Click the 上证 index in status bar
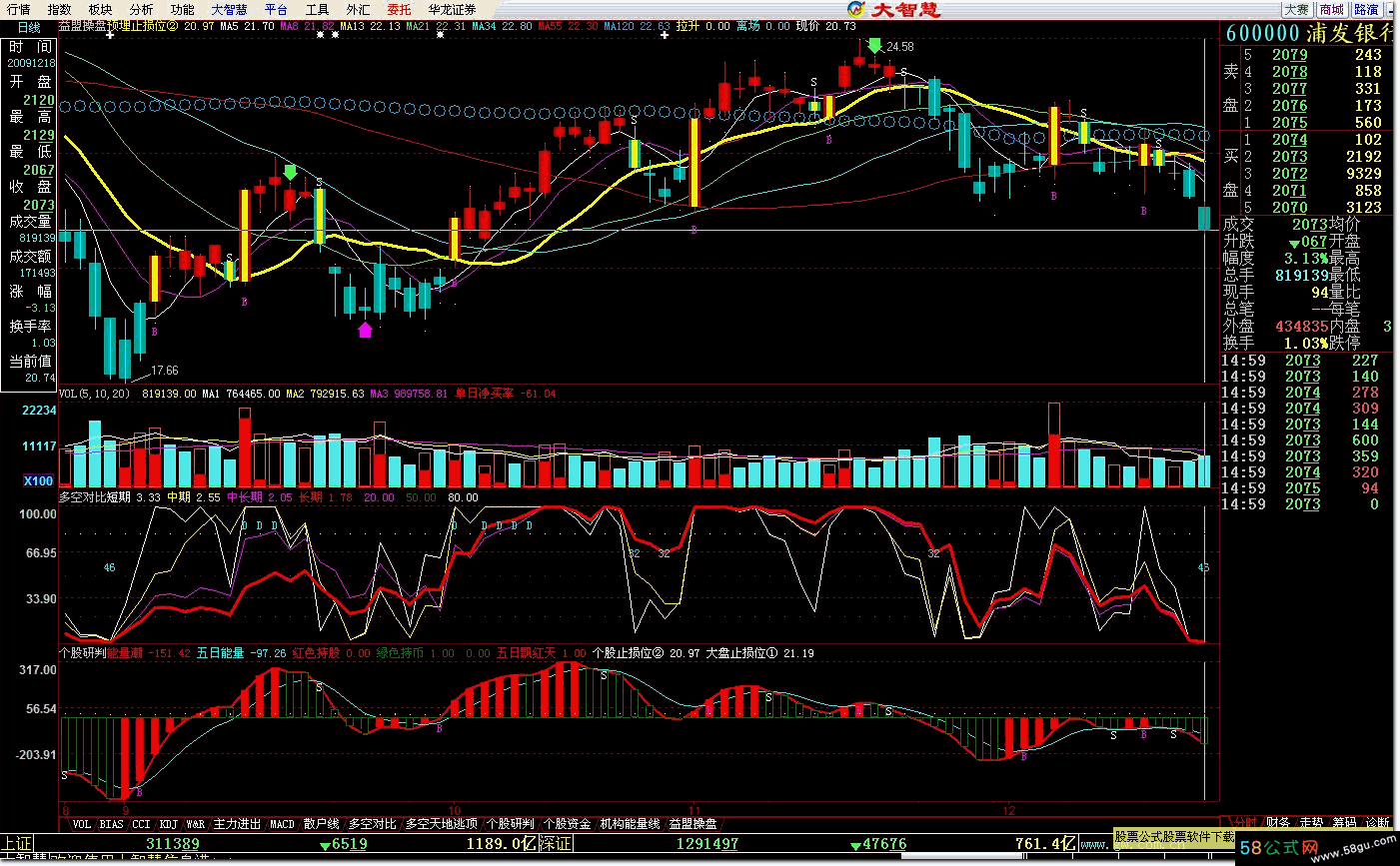Screen dimensions: 1400x866 coord(17,844)
